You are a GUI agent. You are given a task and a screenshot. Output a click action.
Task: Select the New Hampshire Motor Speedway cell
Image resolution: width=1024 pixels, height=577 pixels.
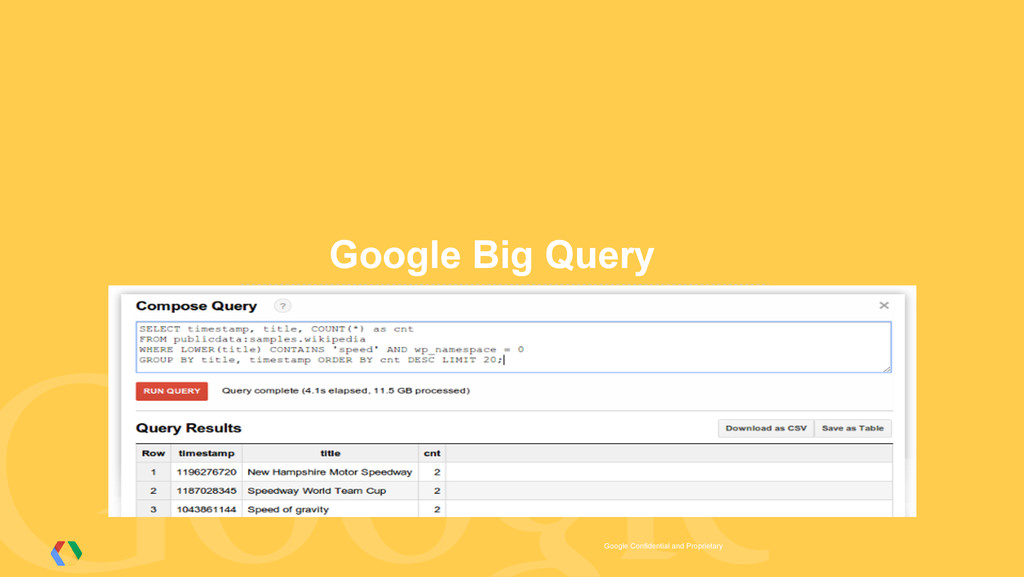(x=330, y=472)
